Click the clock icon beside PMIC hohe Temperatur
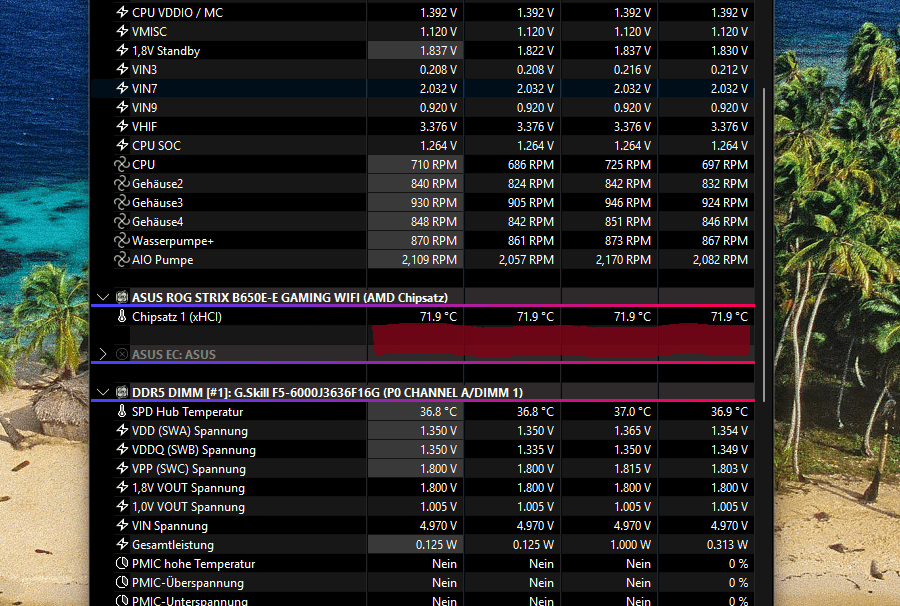The height and width of the screenshot is (606, 900). point(122,563)
